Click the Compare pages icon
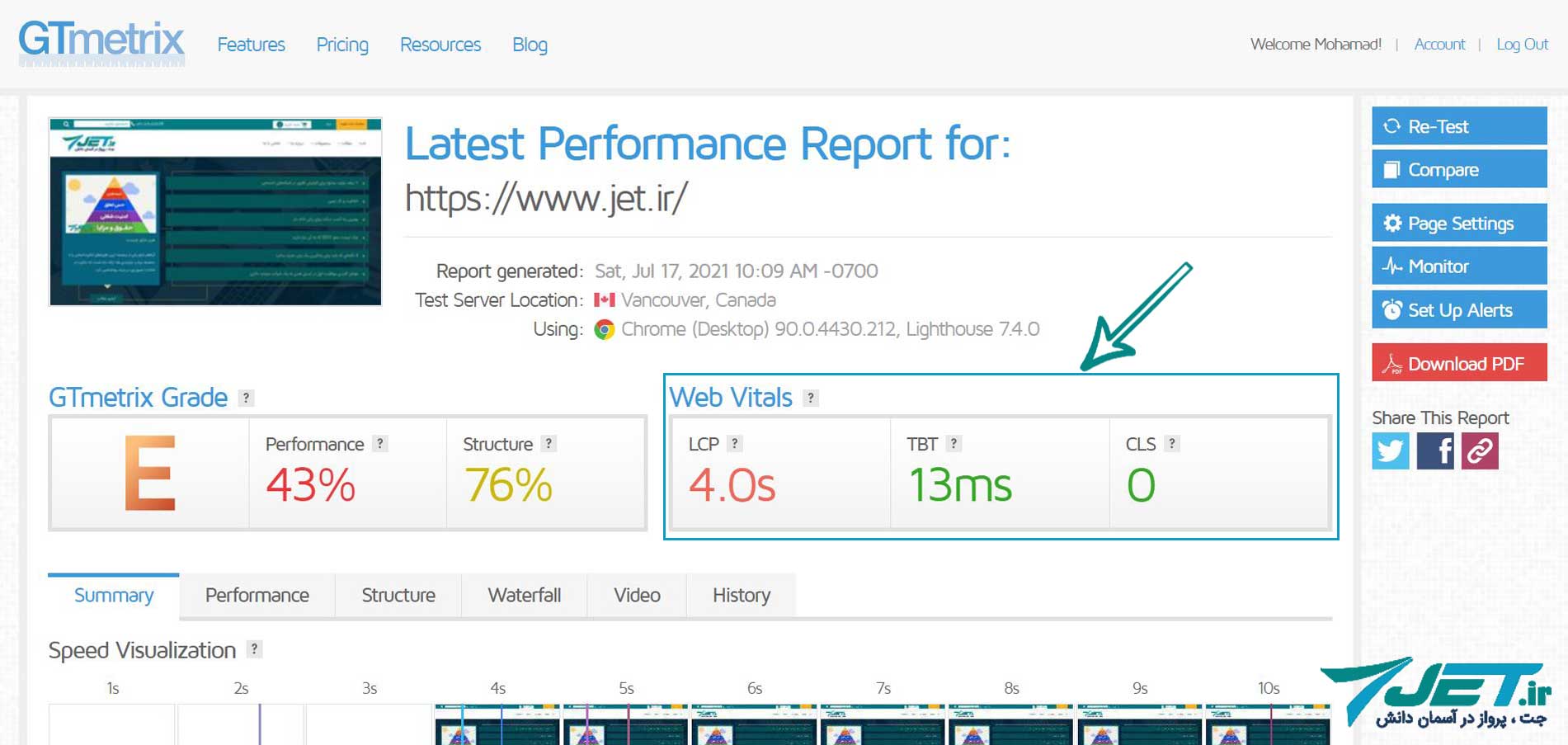 (x=1392, y=169)
